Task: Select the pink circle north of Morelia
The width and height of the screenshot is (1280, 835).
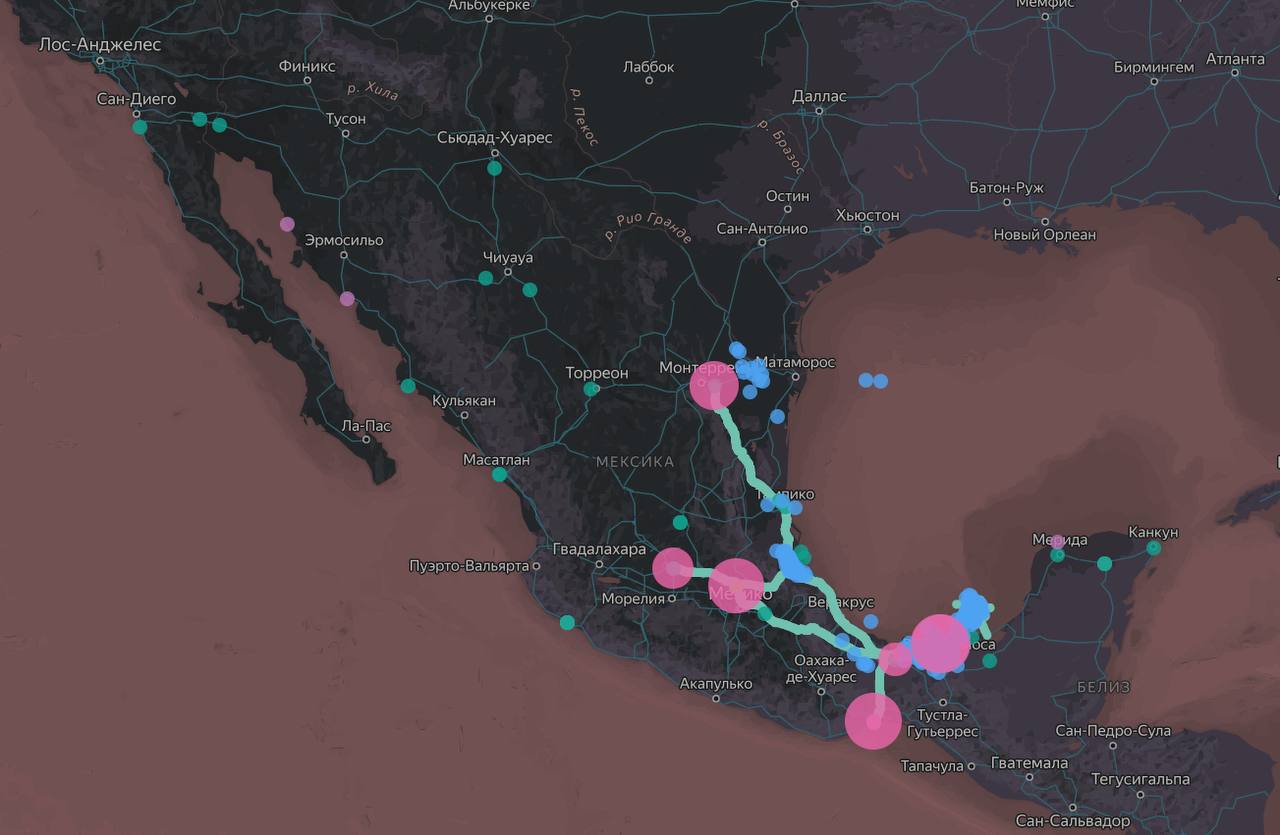Action: click(673, 567)
